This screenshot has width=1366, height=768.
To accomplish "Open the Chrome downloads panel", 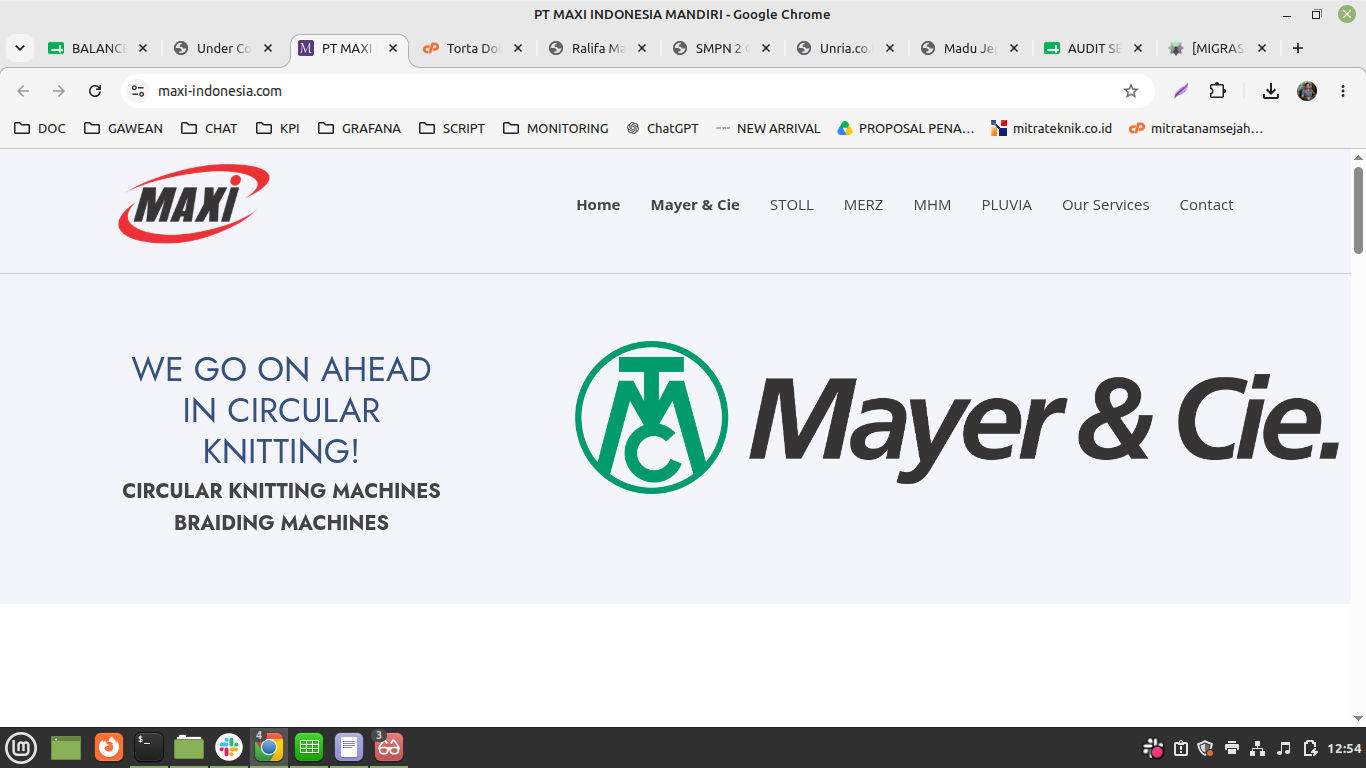I will pyautogui.click(x=1271, y=91).
